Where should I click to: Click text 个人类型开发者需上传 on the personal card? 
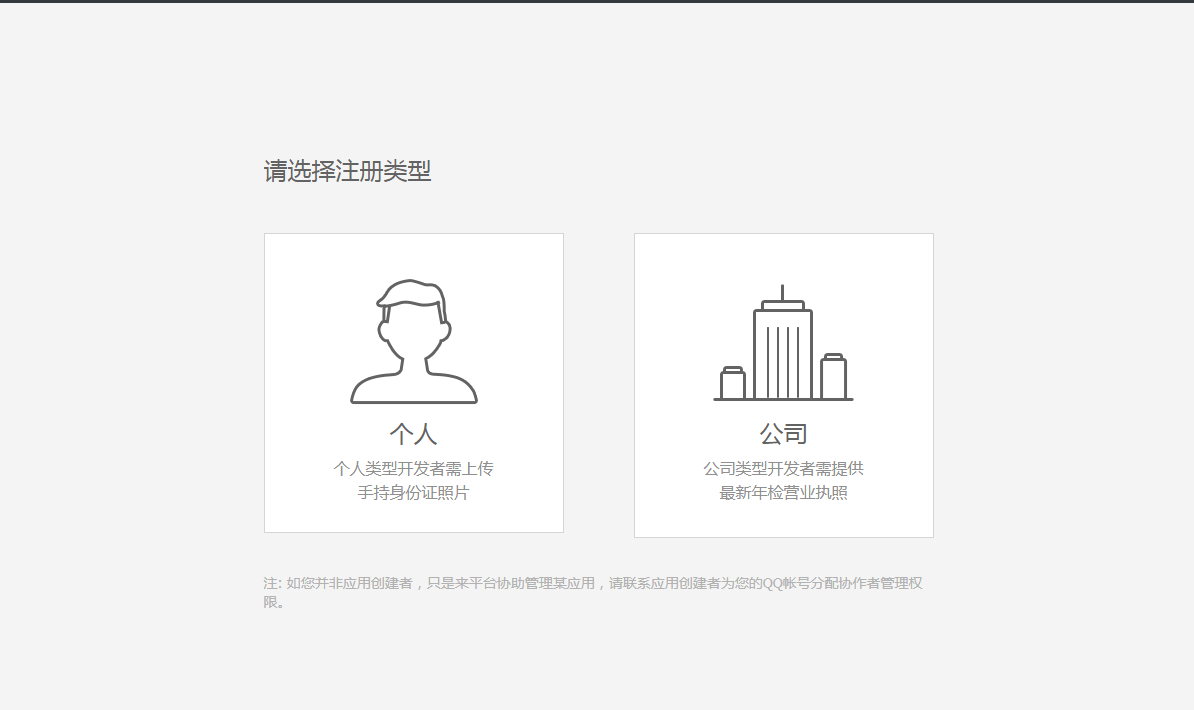click(413, 467)
